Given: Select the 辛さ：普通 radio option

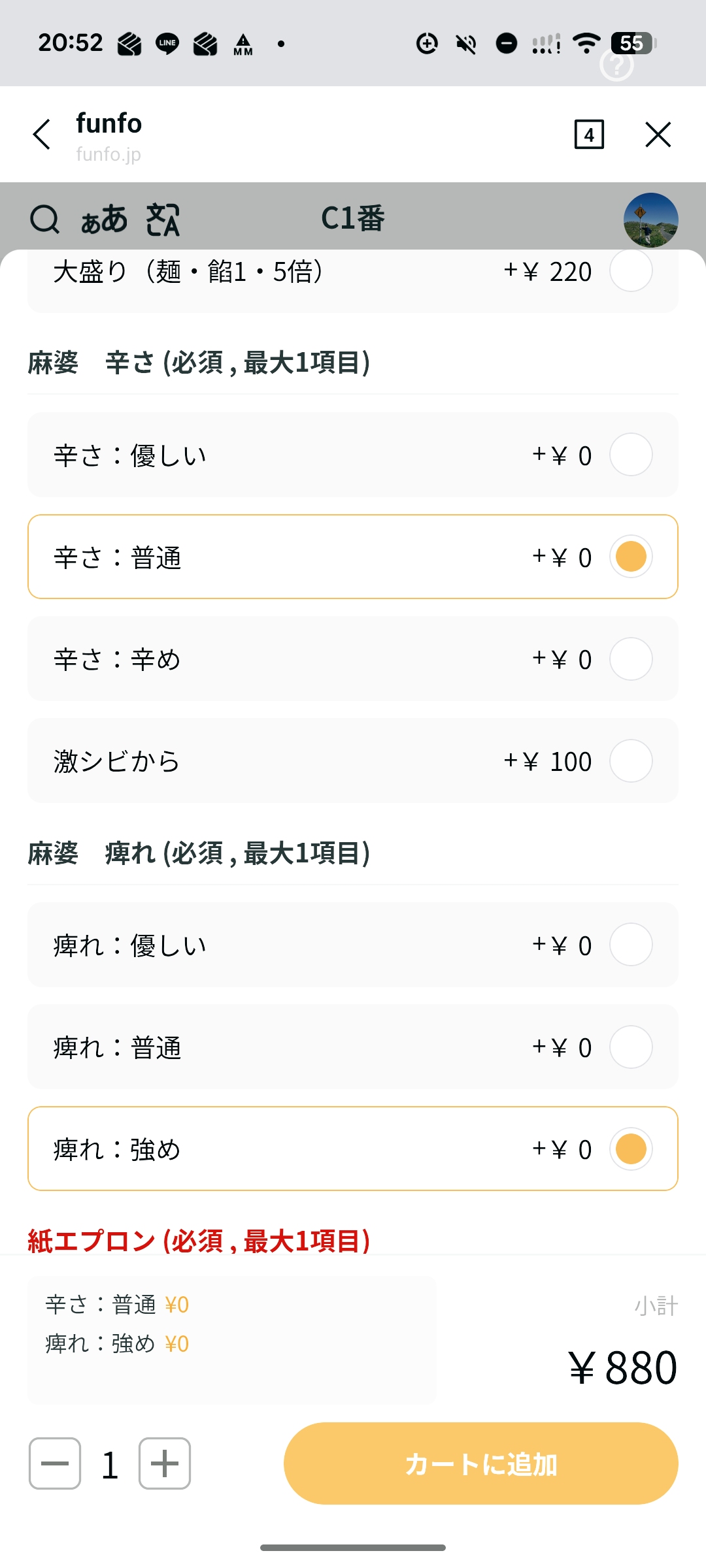Looking at the screenshot, I should point(630,557).
